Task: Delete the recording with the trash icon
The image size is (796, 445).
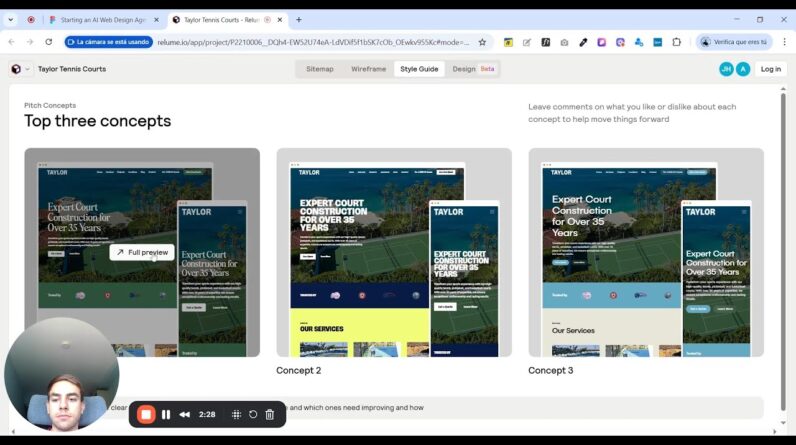Action: (x=270, y=414)
